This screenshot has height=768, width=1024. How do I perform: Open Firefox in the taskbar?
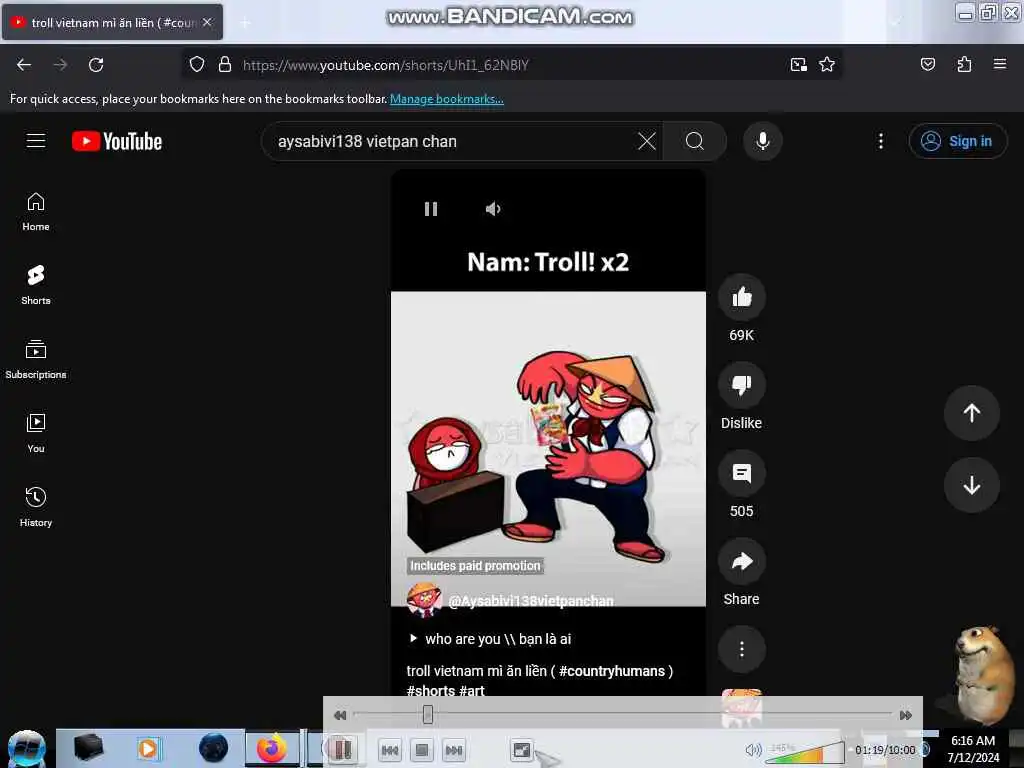point(272,748)
